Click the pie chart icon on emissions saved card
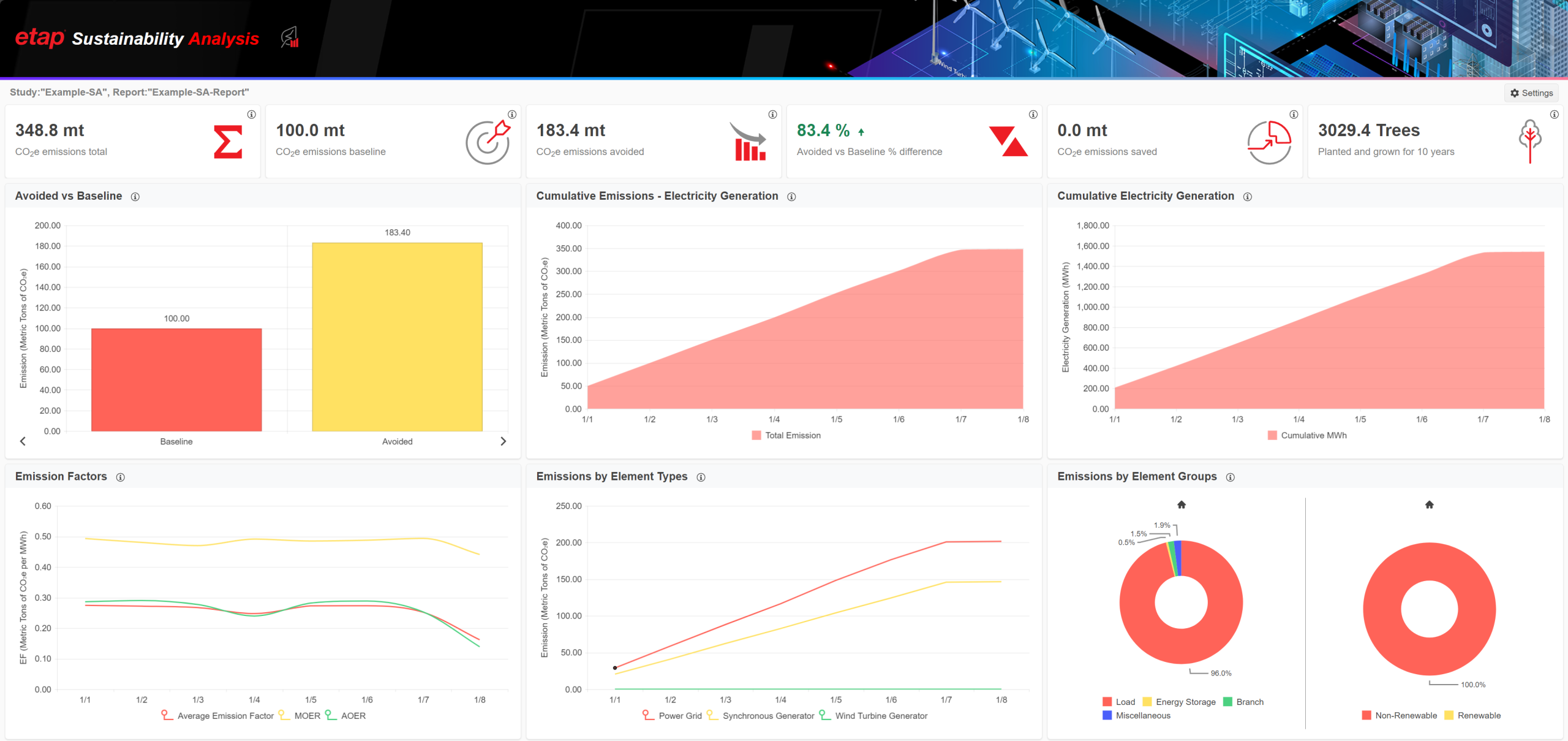Viewport: 1568px width, 741px height. (x=1268, y=142)
